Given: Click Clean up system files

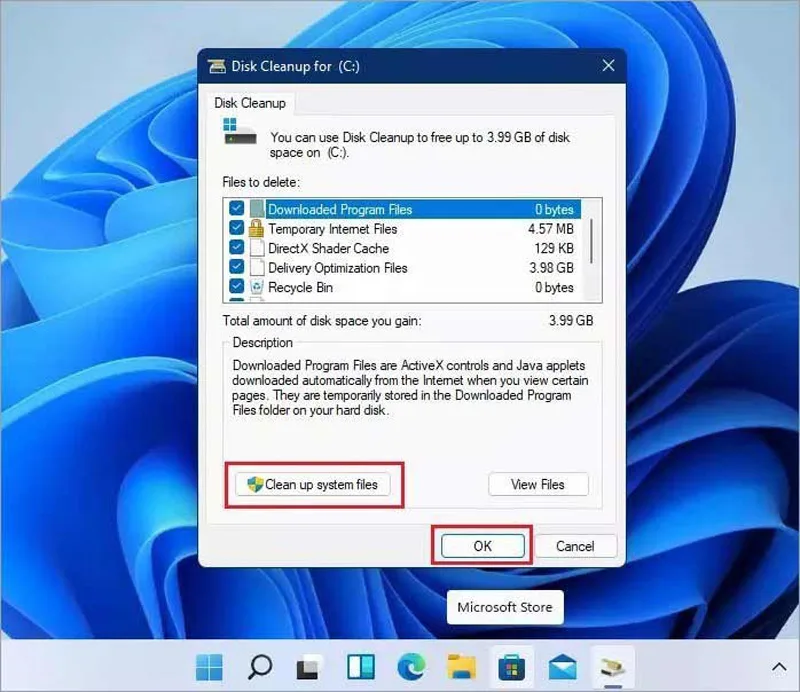Looking at the screenshot, I should [x=313, y=484].
